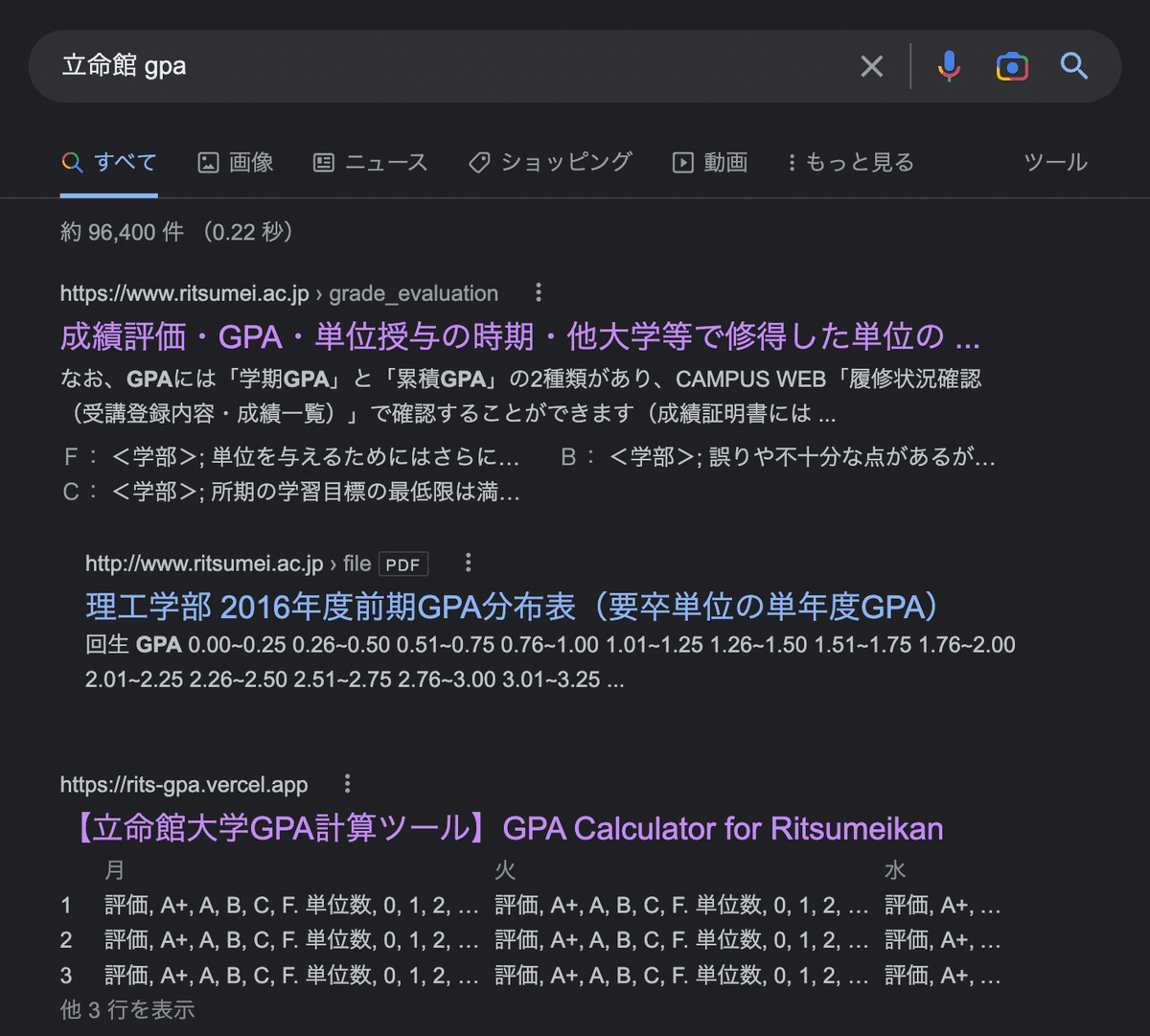Screen dimensions: 1150x1036
Task: Click the https://rits-gpa.vercel.app URL
Action: point(184,785)
